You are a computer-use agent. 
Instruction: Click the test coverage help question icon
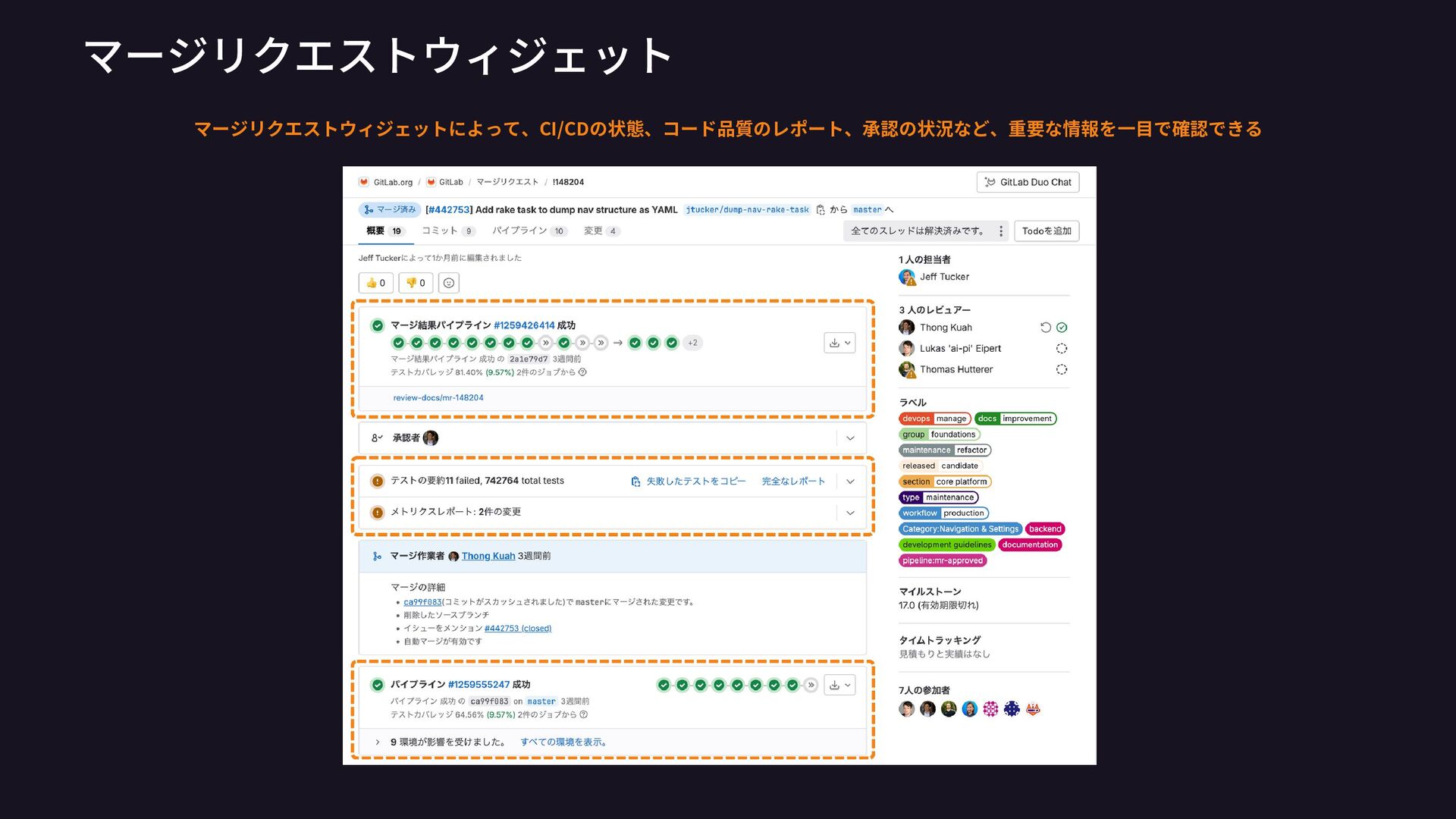(582, 372)
